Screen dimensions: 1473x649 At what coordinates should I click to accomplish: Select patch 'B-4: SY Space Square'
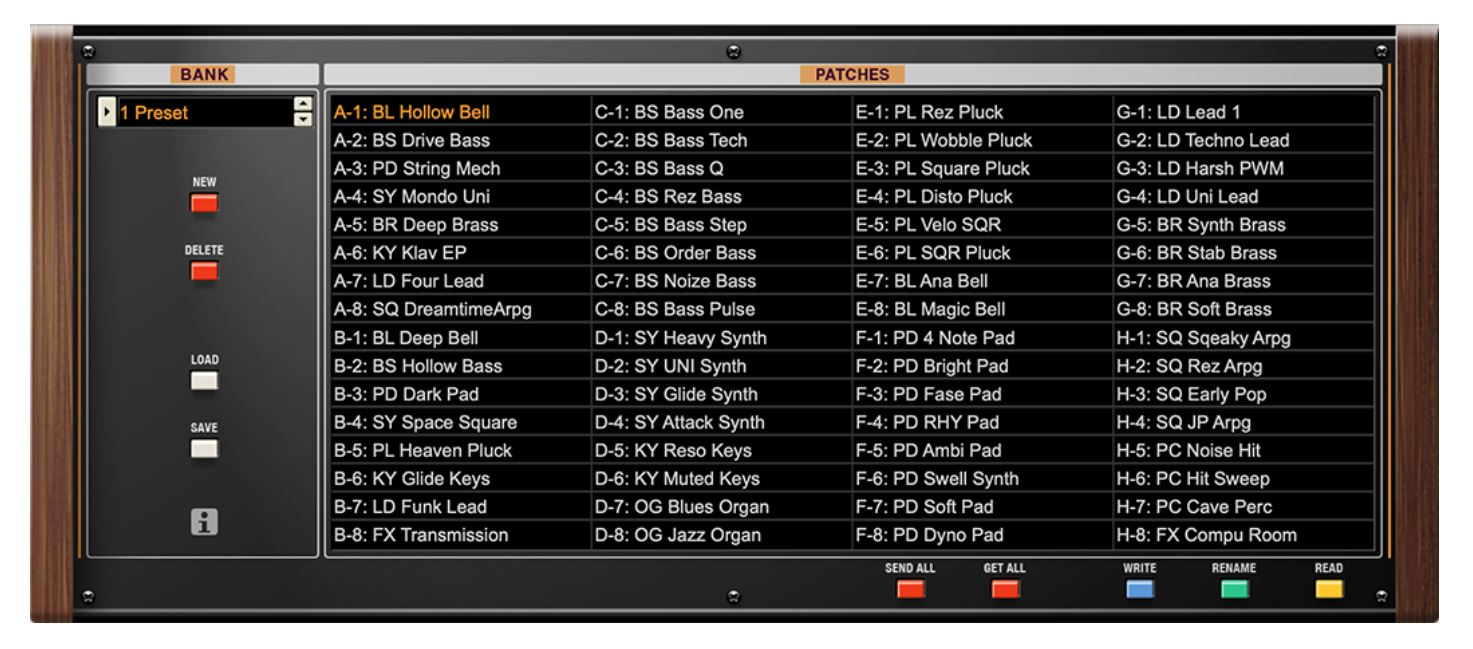tap(461, 422)
